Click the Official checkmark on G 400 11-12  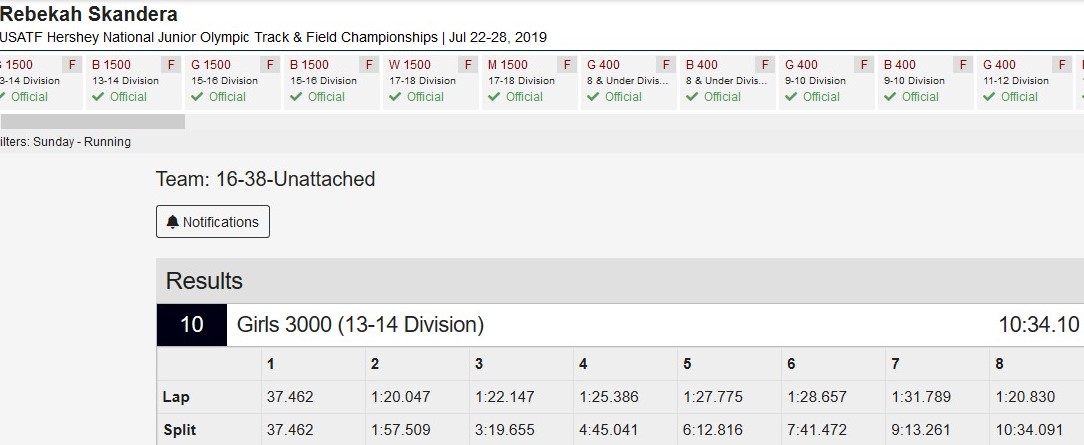[x=989, y=97]
